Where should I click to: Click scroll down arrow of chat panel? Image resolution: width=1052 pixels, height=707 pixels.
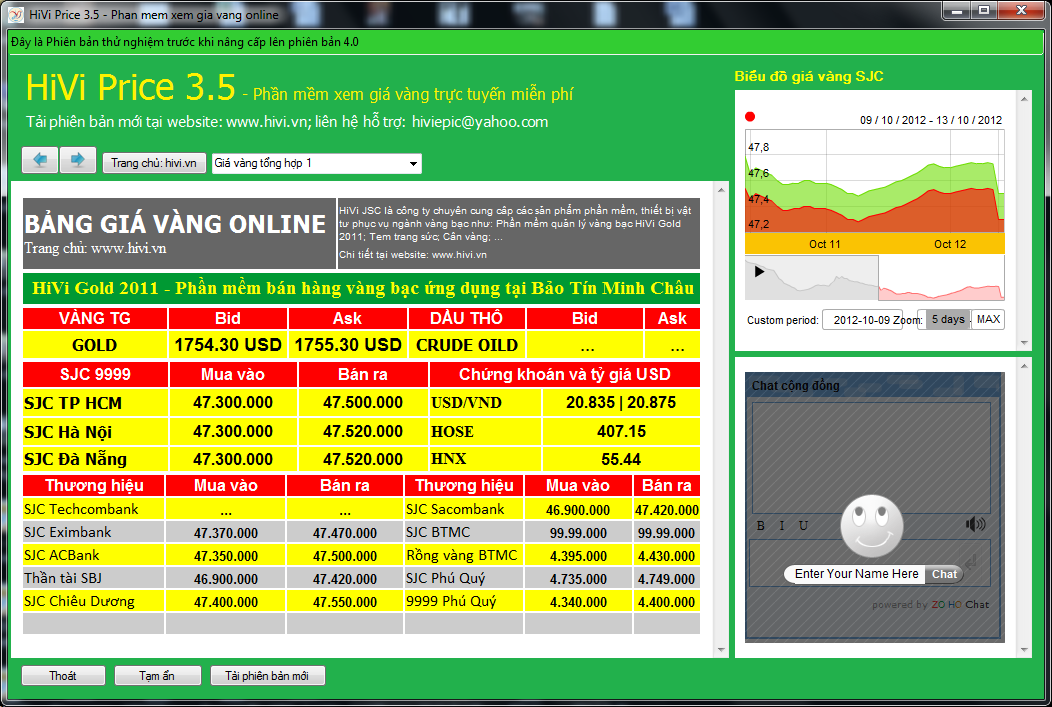[1024, 649]
